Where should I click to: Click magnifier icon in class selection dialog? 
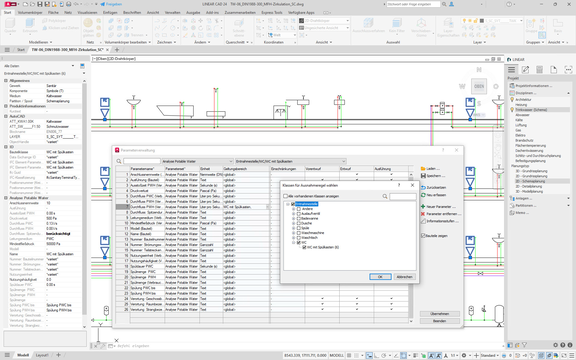[385, 197]
